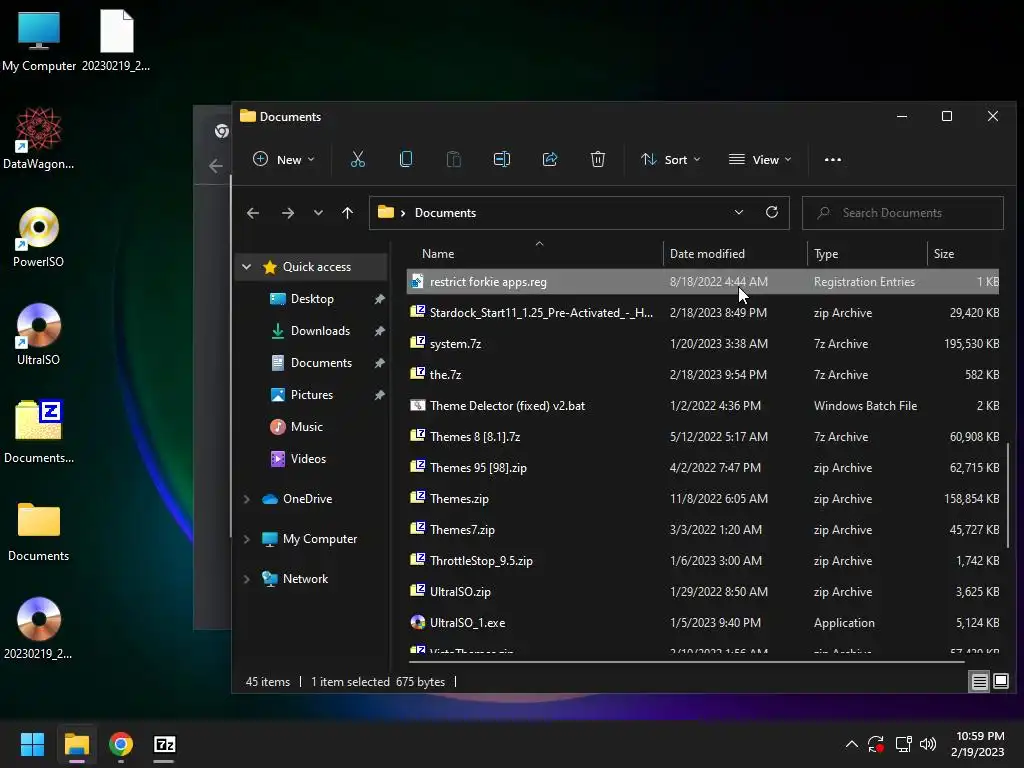Open the Windows Start menu
The height and width of the screenshot is (768, 1024).
point(32,744)
